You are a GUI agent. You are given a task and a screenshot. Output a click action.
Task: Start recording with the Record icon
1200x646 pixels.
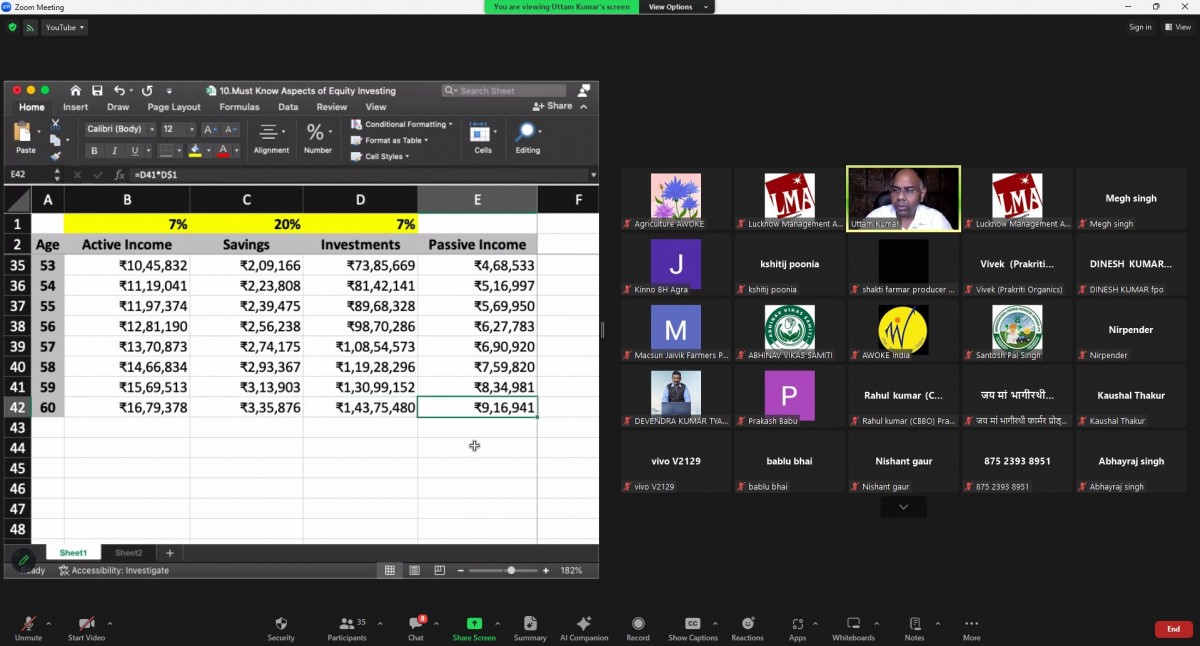point(637,624)
